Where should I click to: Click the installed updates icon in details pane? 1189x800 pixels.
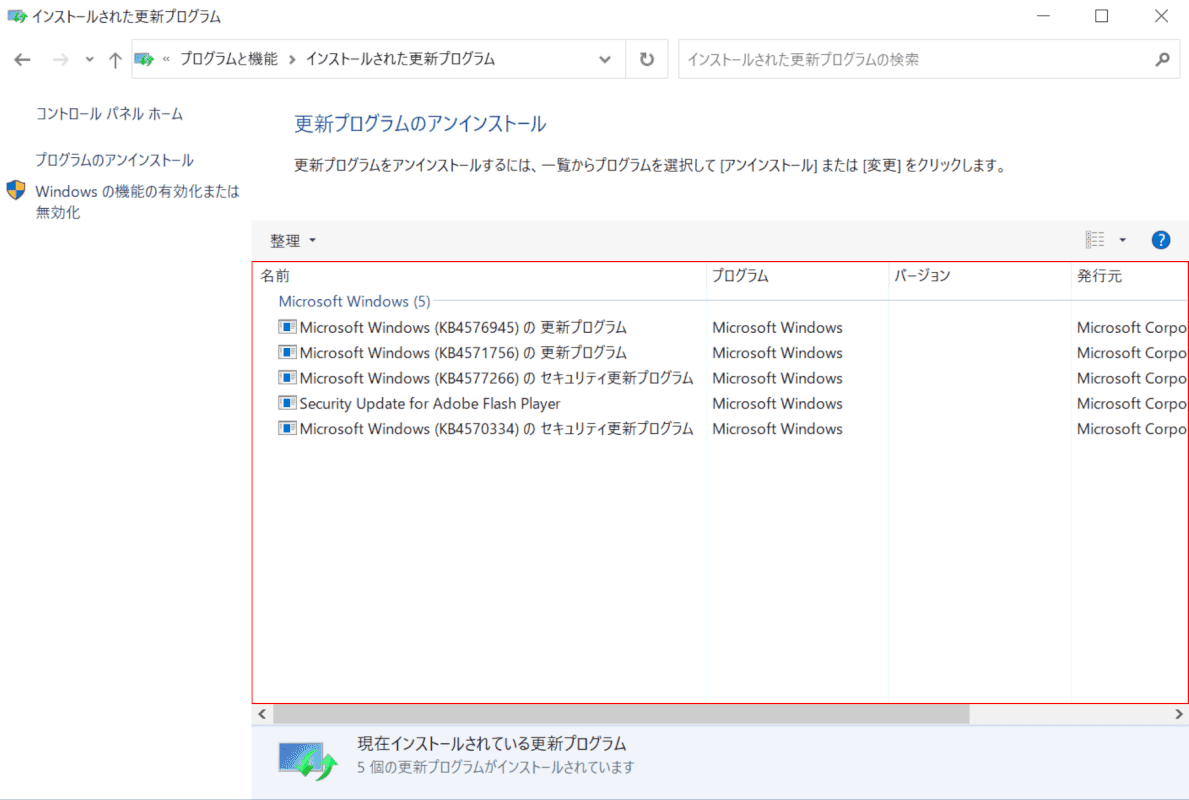coord(307,760)
